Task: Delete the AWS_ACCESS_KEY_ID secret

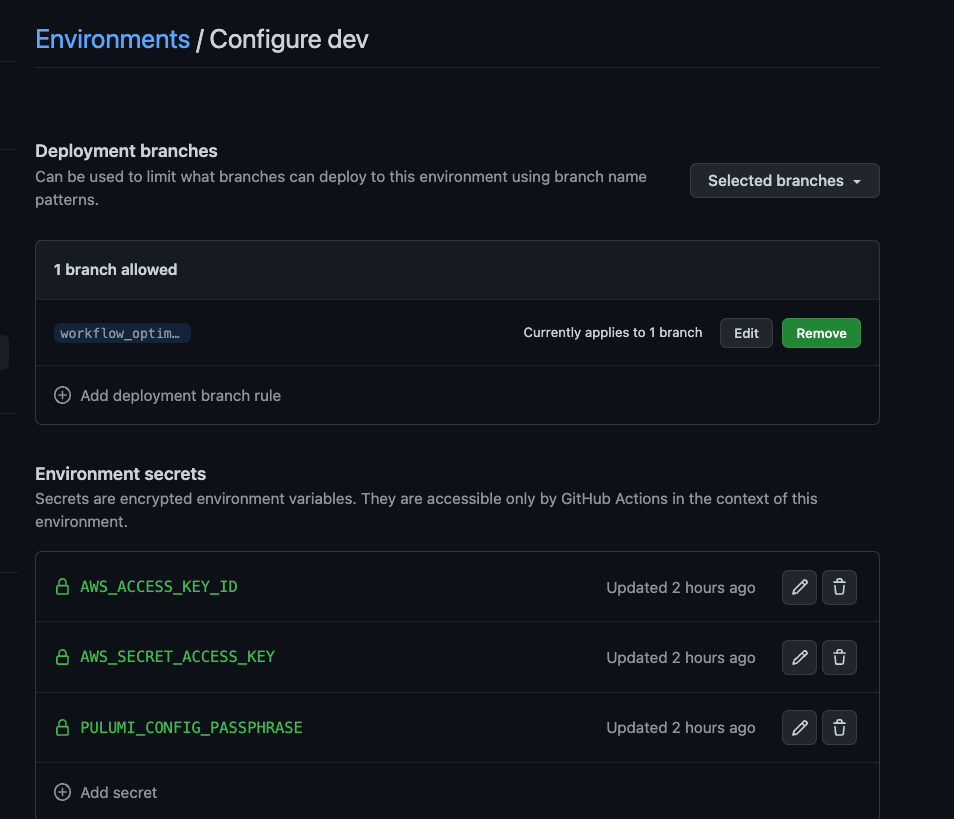Action: pos(839,587)
